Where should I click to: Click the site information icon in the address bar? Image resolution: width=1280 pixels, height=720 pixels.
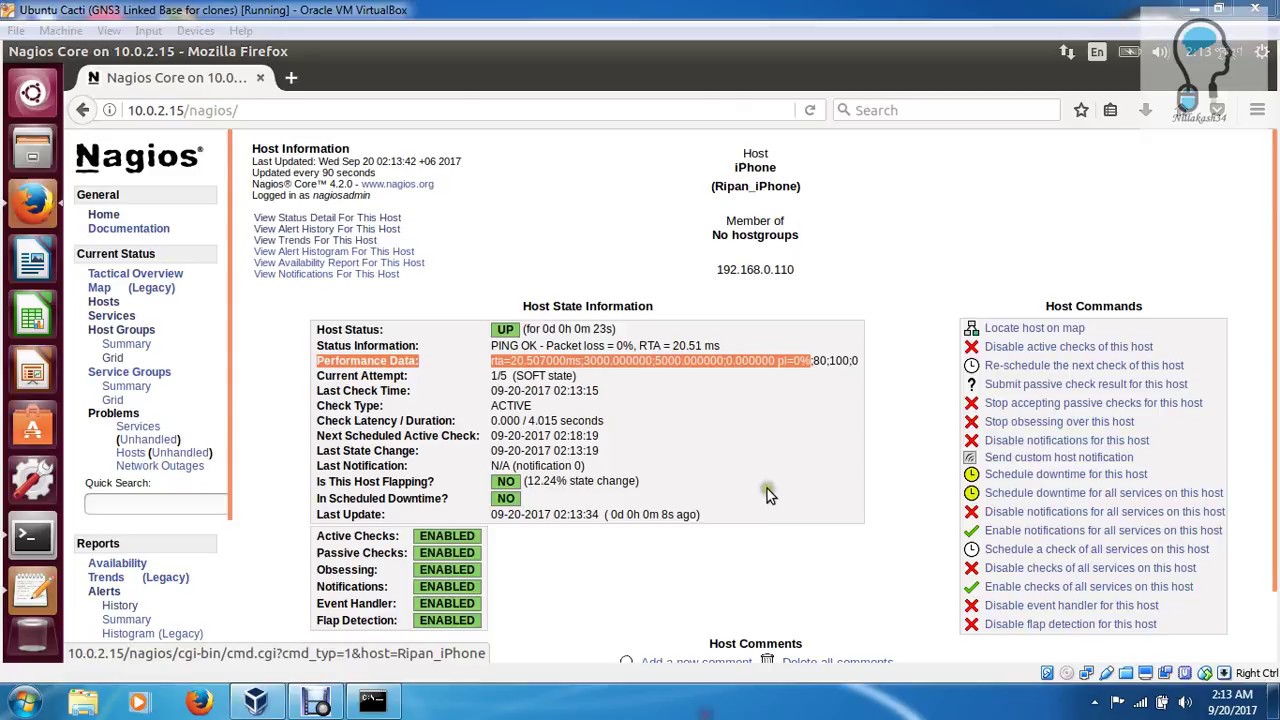pos(109,110)
